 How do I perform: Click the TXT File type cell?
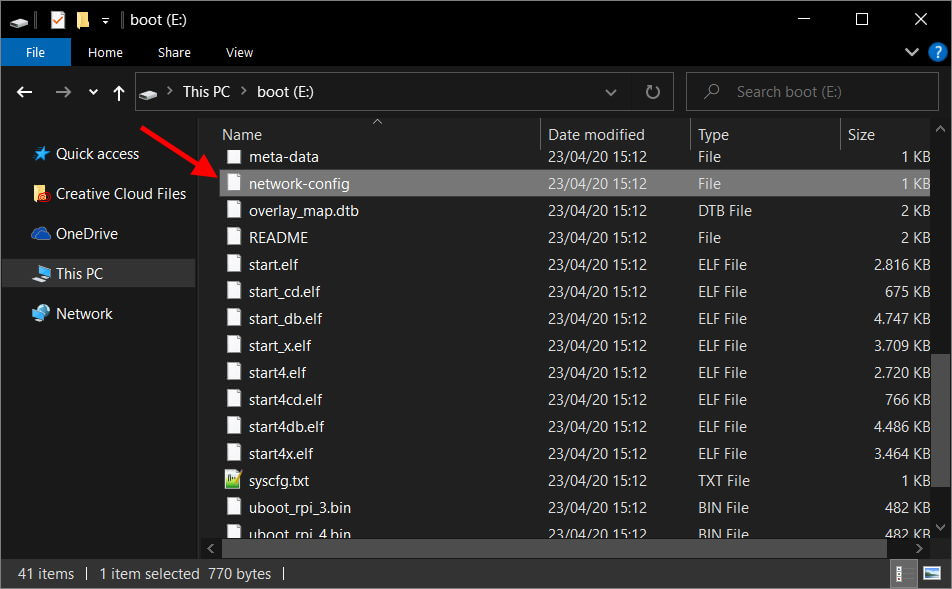(724, 481)
